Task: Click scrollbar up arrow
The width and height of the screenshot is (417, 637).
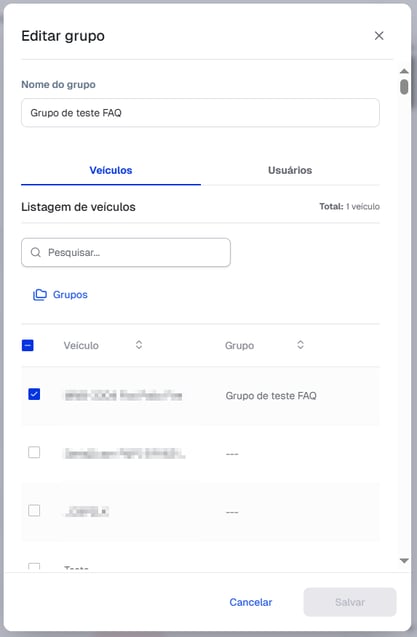Action: click(x=404, y=71)
